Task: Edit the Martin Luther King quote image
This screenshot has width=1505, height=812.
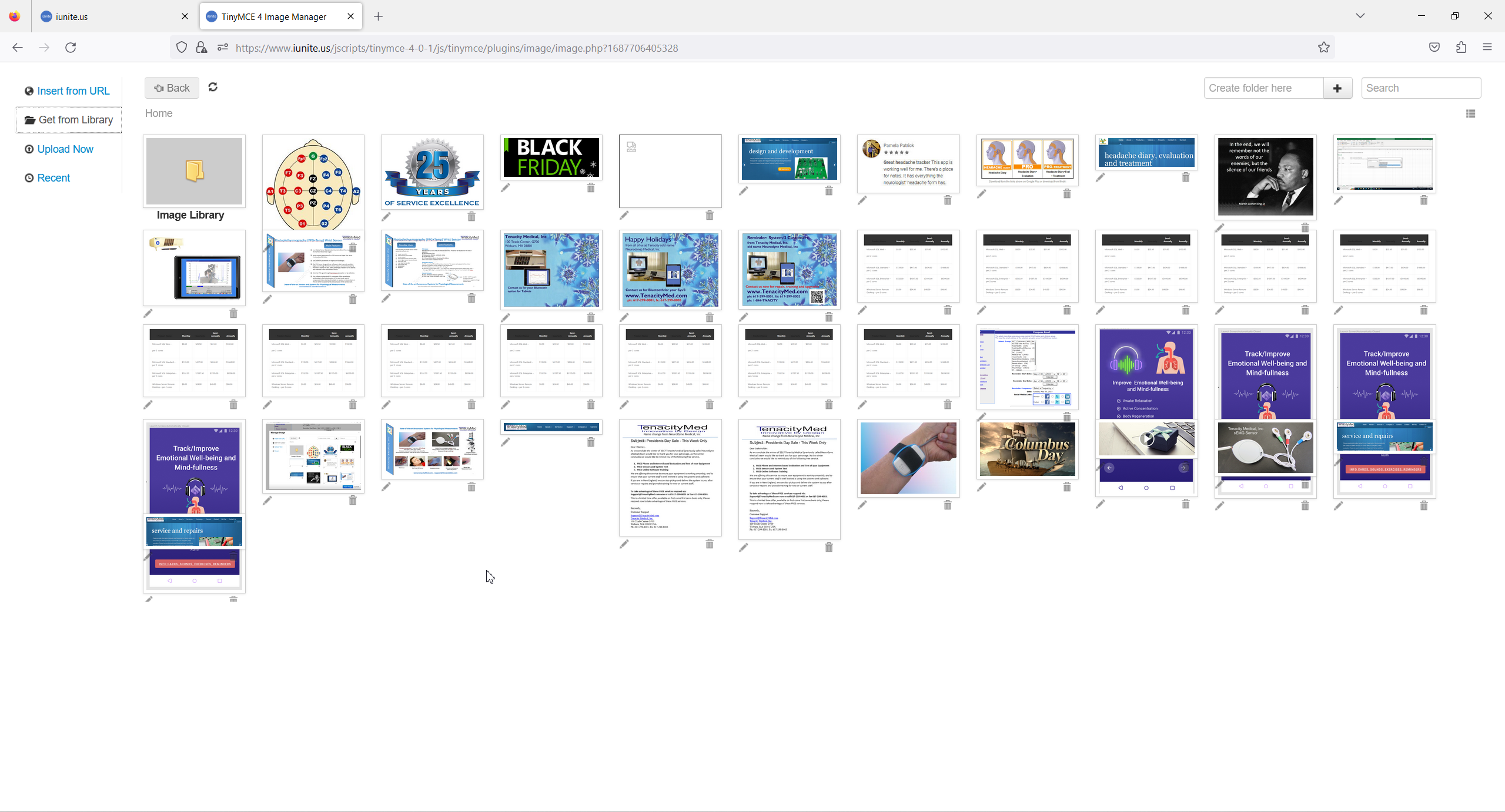Action: click(1220, 227)
